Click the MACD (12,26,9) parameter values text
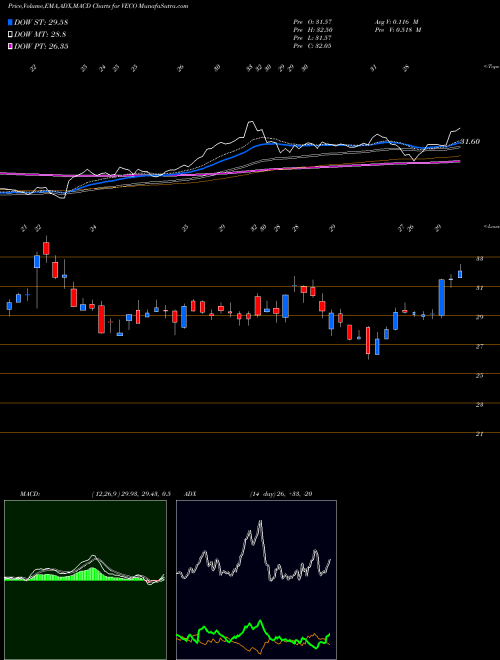The width and height of the screenshot is (500, 660). 130,494
